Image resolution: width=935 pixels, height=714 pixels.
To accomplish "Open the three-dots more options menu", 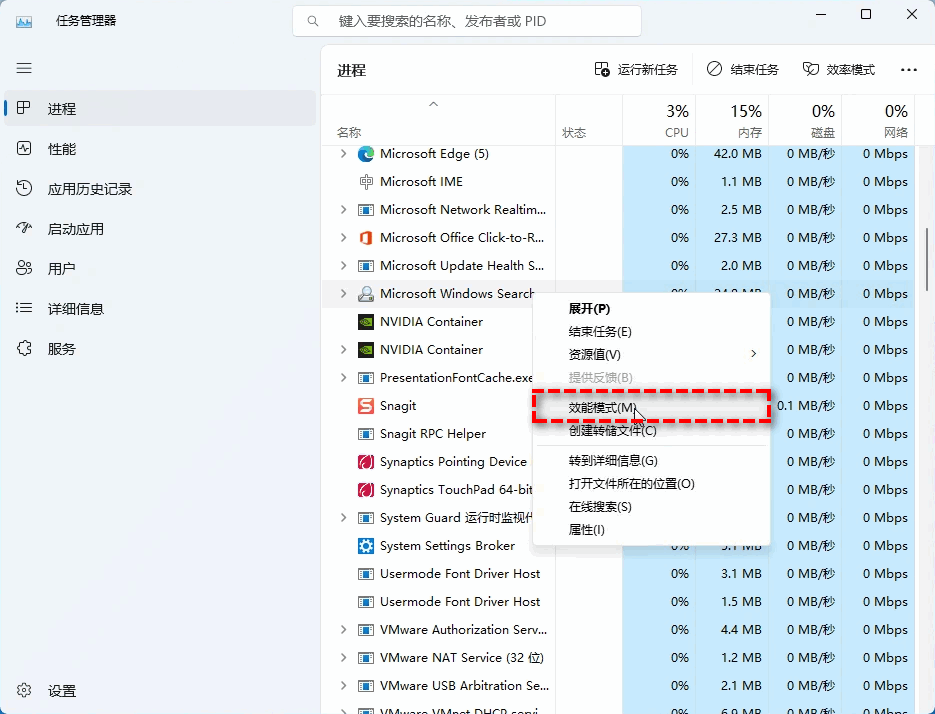I will pos(909,70).
